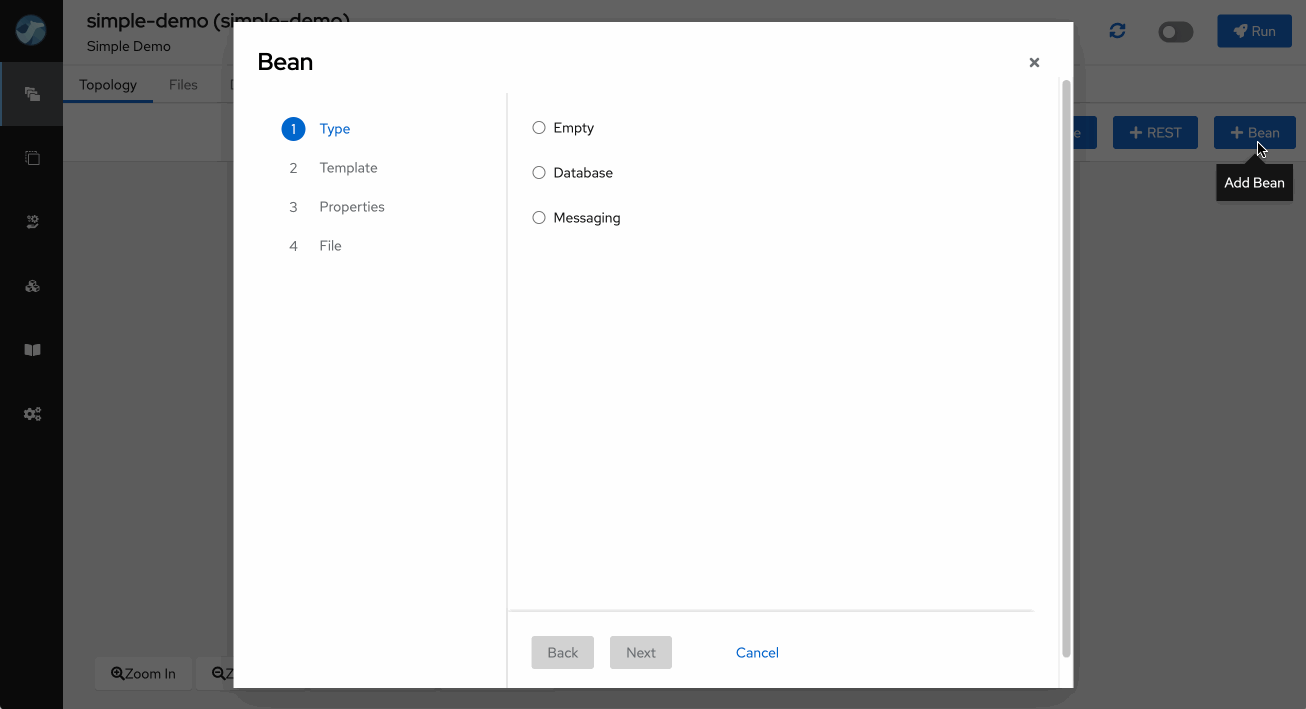Toggle the switch beside the Run button
The width and height of the screenshot is (1306, 709).
point(1175,32)
